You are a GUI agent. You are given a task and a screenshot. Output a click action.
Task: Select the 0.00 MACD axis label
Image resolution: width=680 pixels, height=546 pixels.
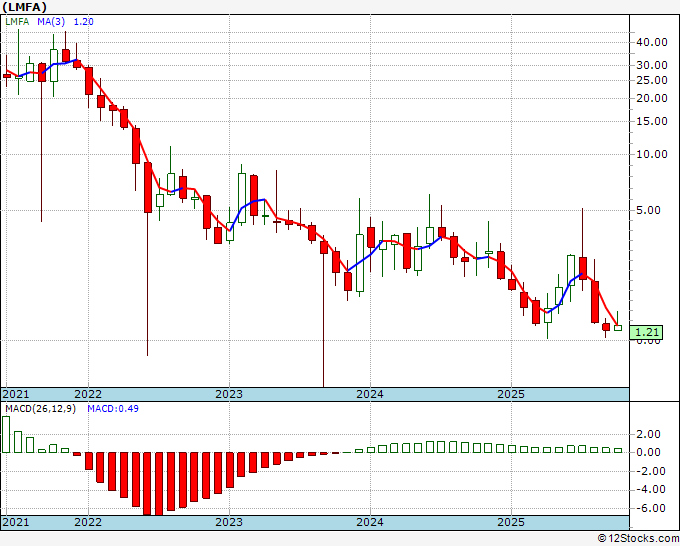[x=648, y=452]
